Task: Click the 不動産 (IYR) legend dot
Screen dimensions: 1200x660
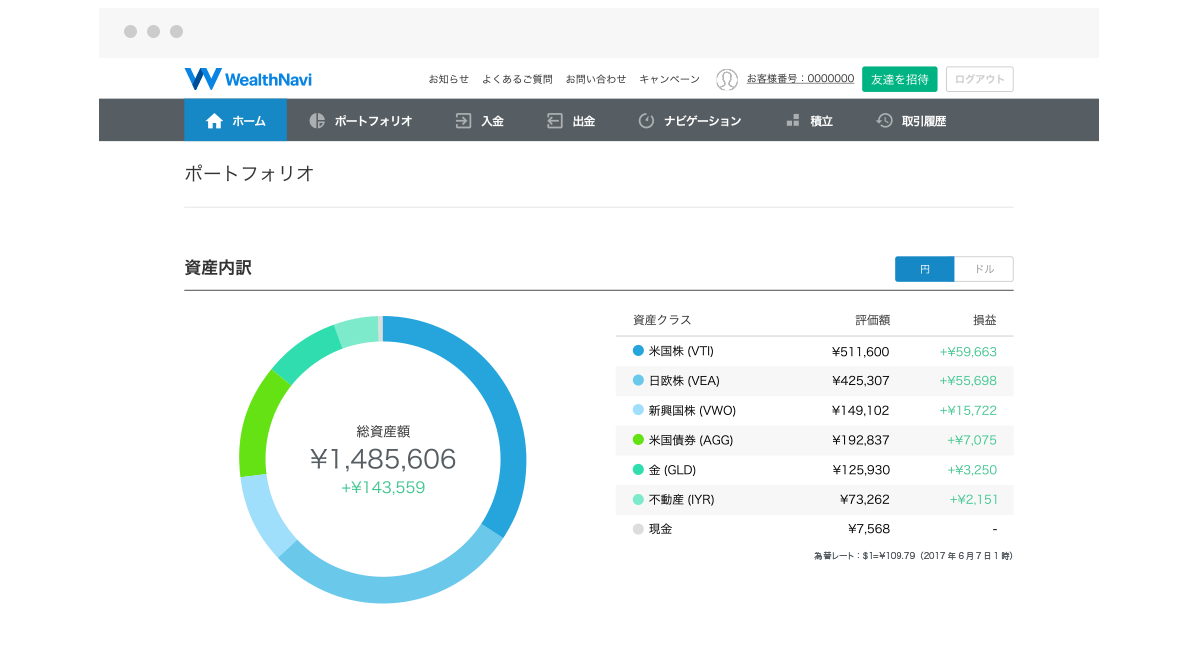Action: pyautogui.click(x=638, y=499)
